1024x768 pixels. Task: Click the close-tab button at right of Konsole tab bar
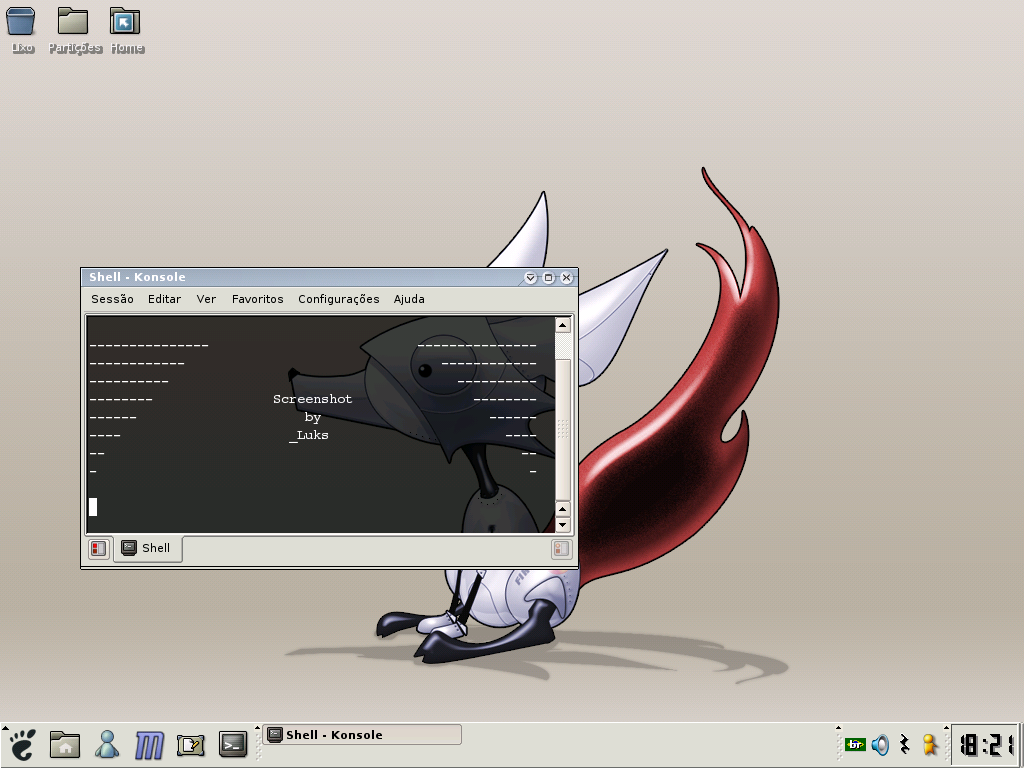[561, 549]
